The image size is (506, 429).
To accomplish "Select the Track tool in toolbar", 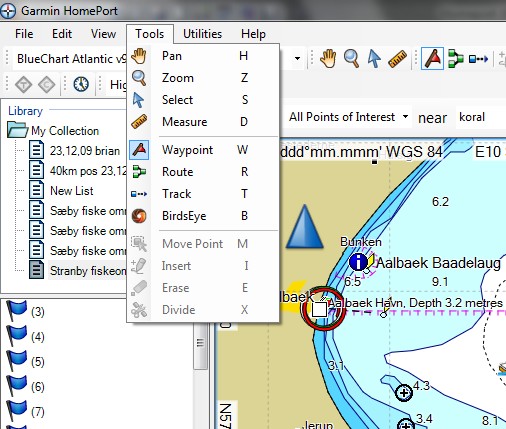I will click(x=478, y=59).
